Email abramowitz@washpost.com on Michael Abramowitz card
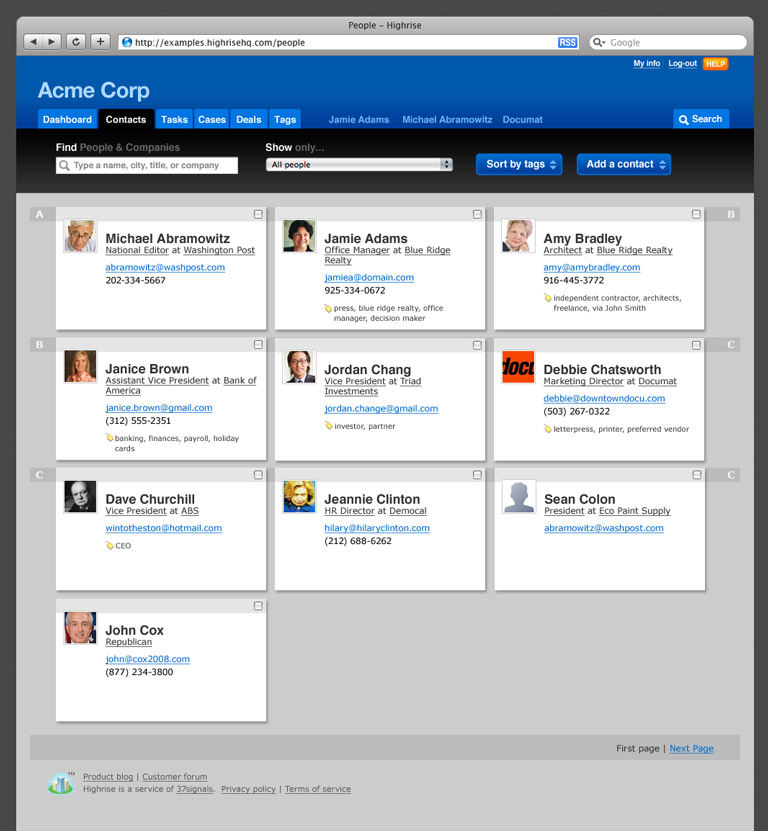The image size is (768, 831). [165, 267]
